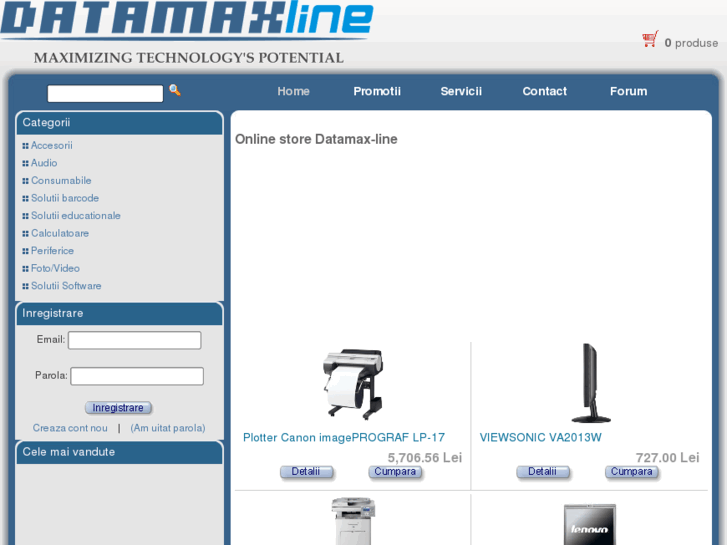
Task: Open the Calculatoare category
Action: [60, 233]
